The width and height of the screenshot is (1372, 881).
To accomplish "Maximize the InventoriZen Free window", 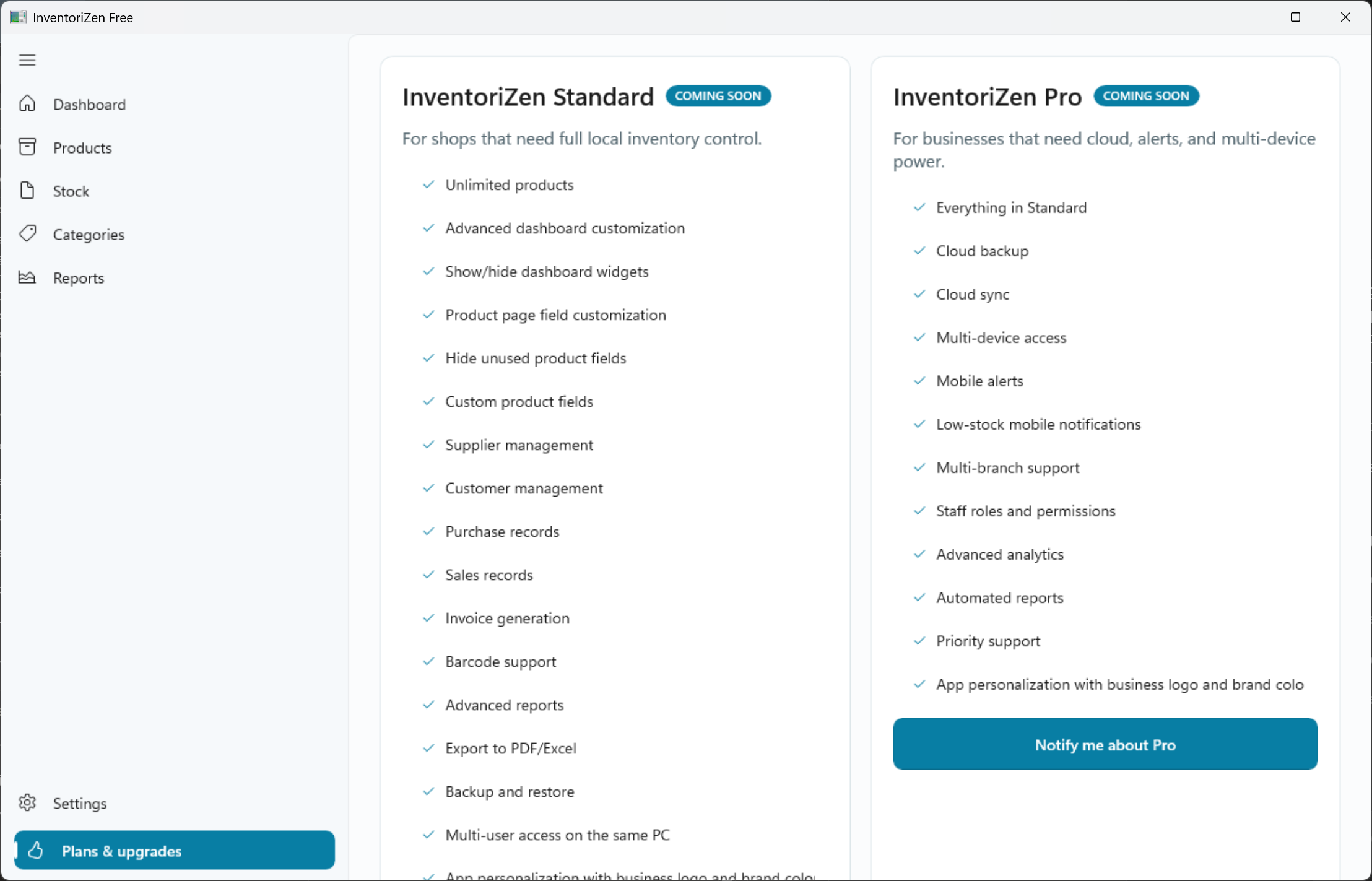I will tap(1295, 17).
